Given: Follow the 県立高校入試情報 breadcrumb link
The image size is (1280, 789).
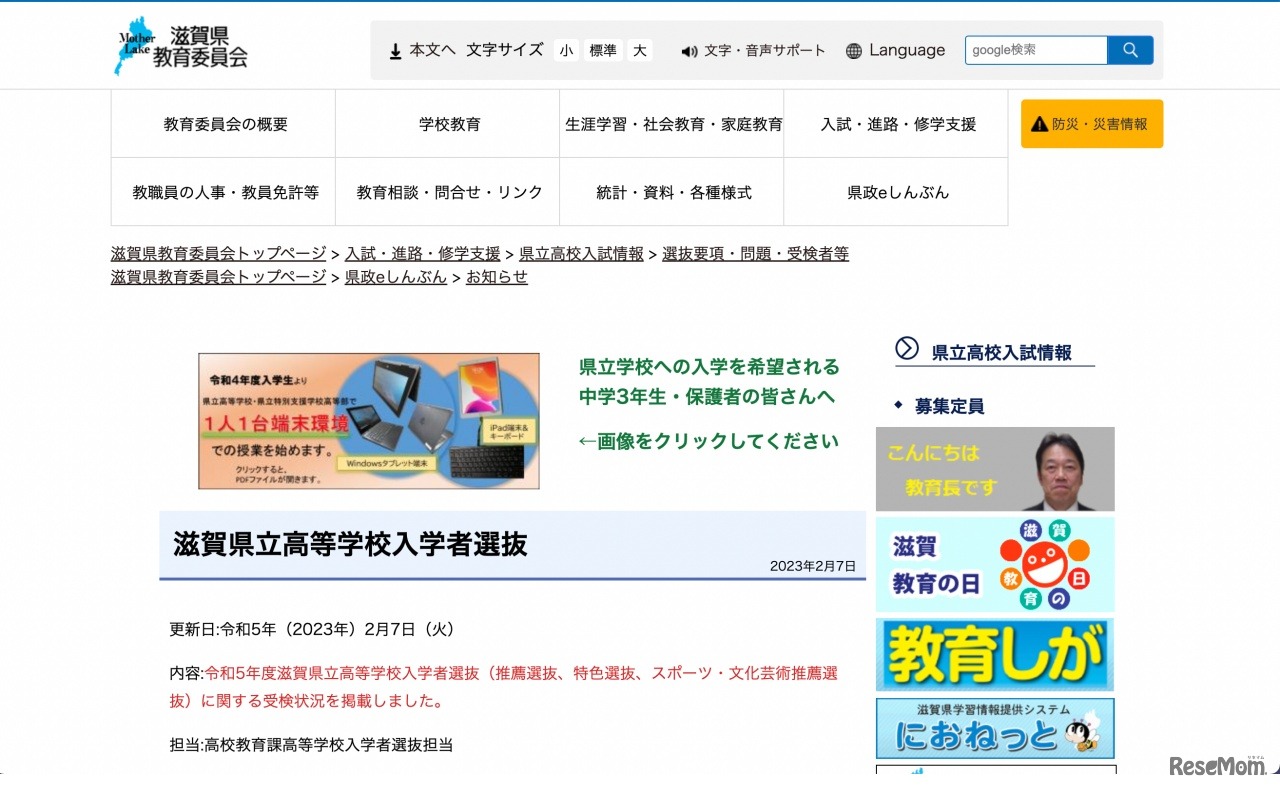Looking at the screenshot, I should (581, 253).
